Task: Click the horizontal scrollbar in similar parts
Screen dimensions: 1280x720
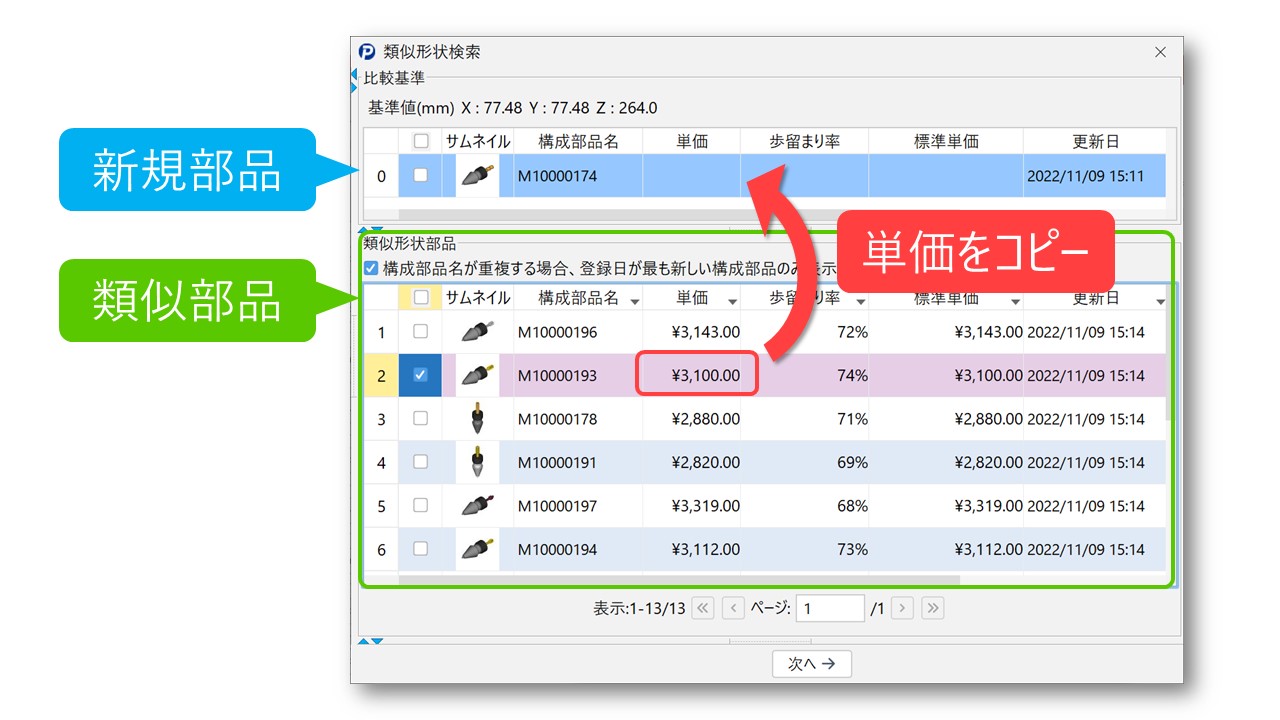Action: pyautogui.click(x=679, y=579)
